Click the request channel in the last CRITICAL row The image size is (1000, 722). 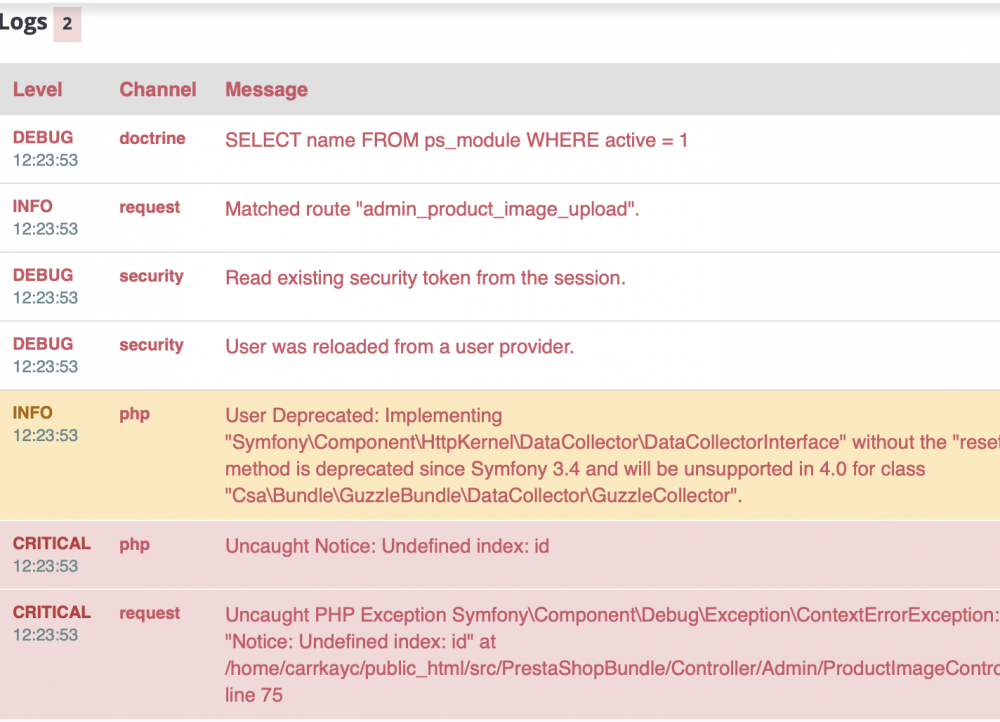(150, 613)
